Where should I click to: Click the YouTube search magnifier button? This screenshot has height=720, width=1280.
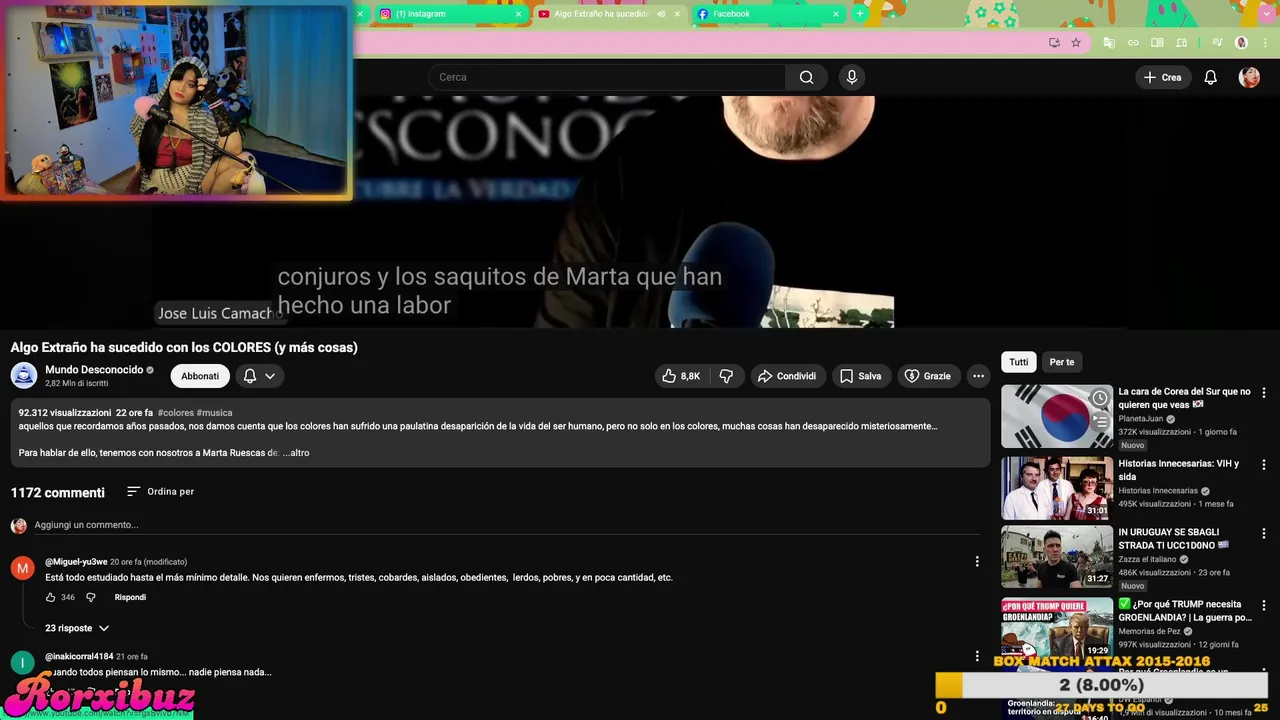pos(806,77)
